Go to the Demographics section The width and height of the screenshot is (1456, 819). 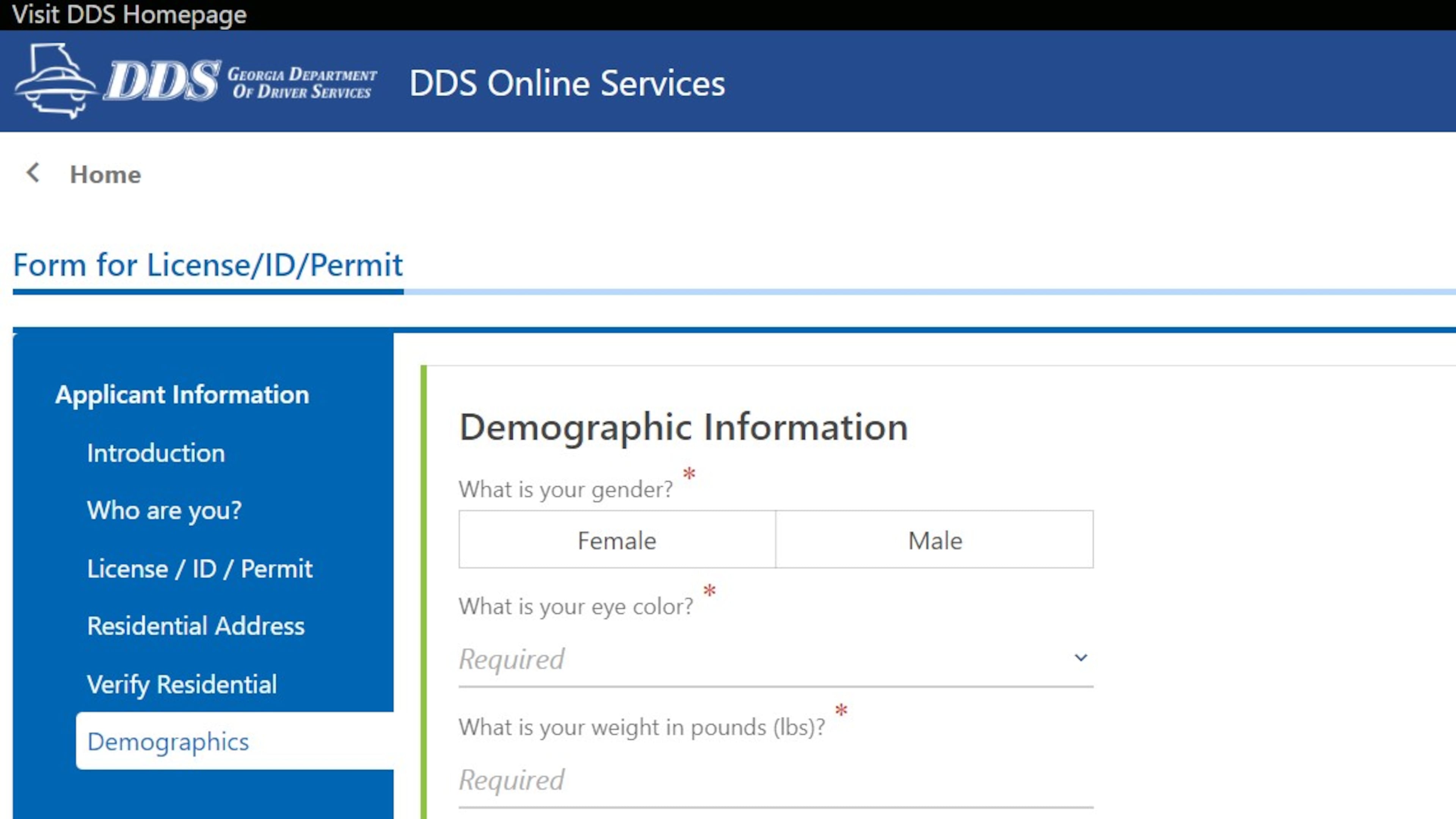point(168,742)
